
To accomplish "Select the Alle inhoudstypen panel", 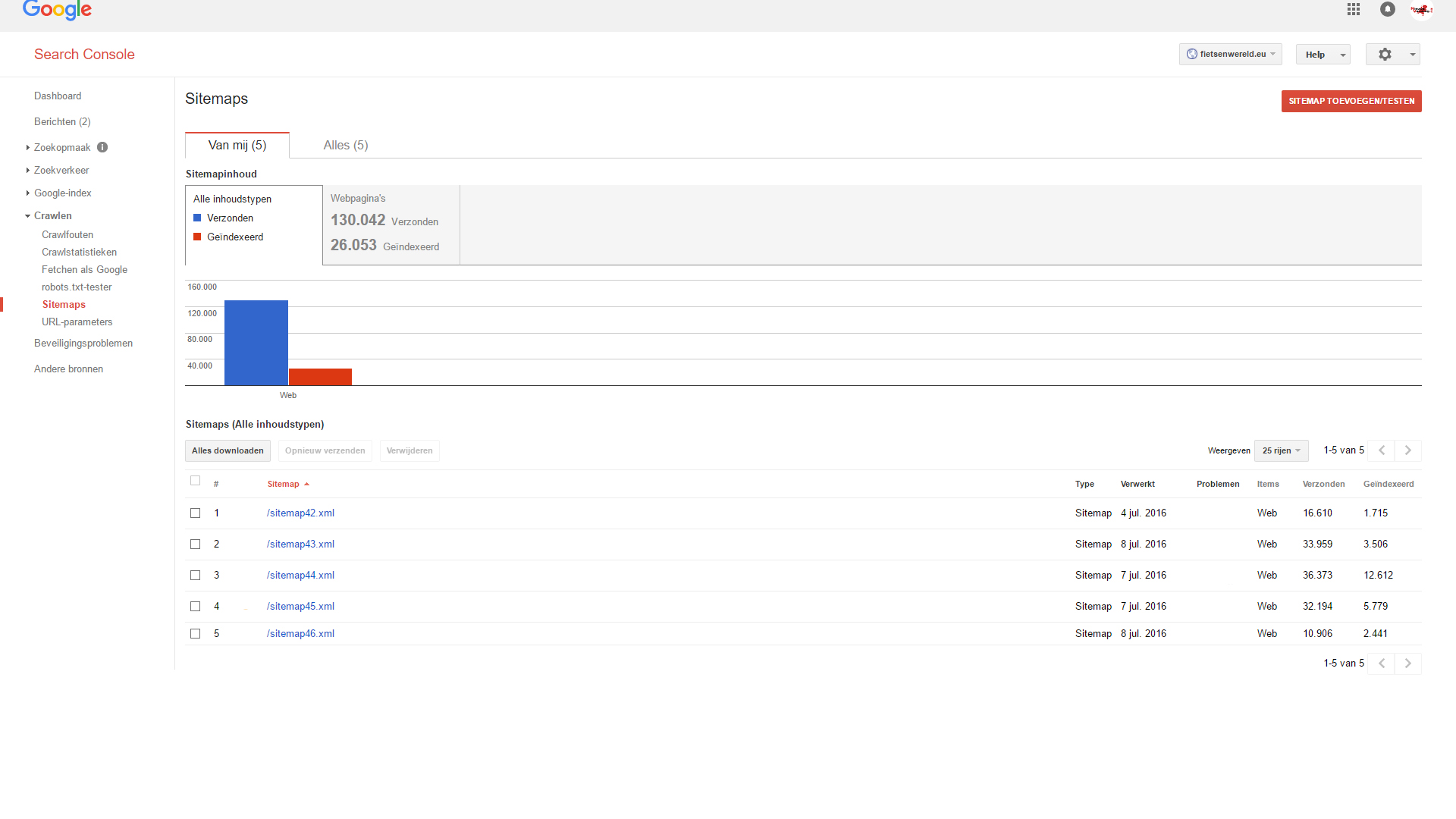I will pyautogui.click(x=254, y=225).
